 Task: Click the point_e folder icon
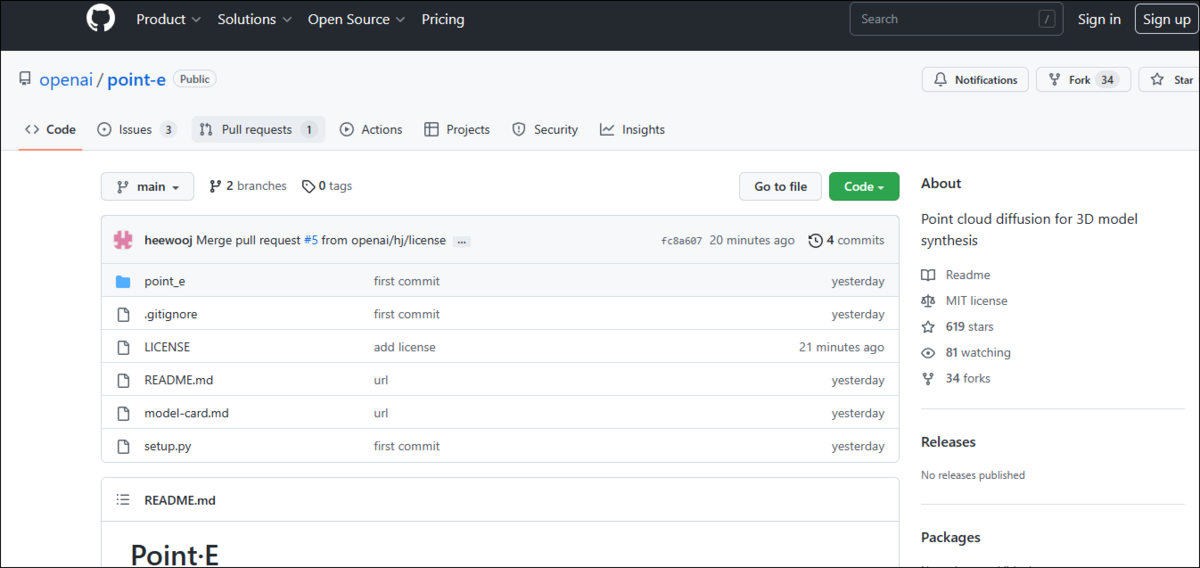tap(123, 281)
